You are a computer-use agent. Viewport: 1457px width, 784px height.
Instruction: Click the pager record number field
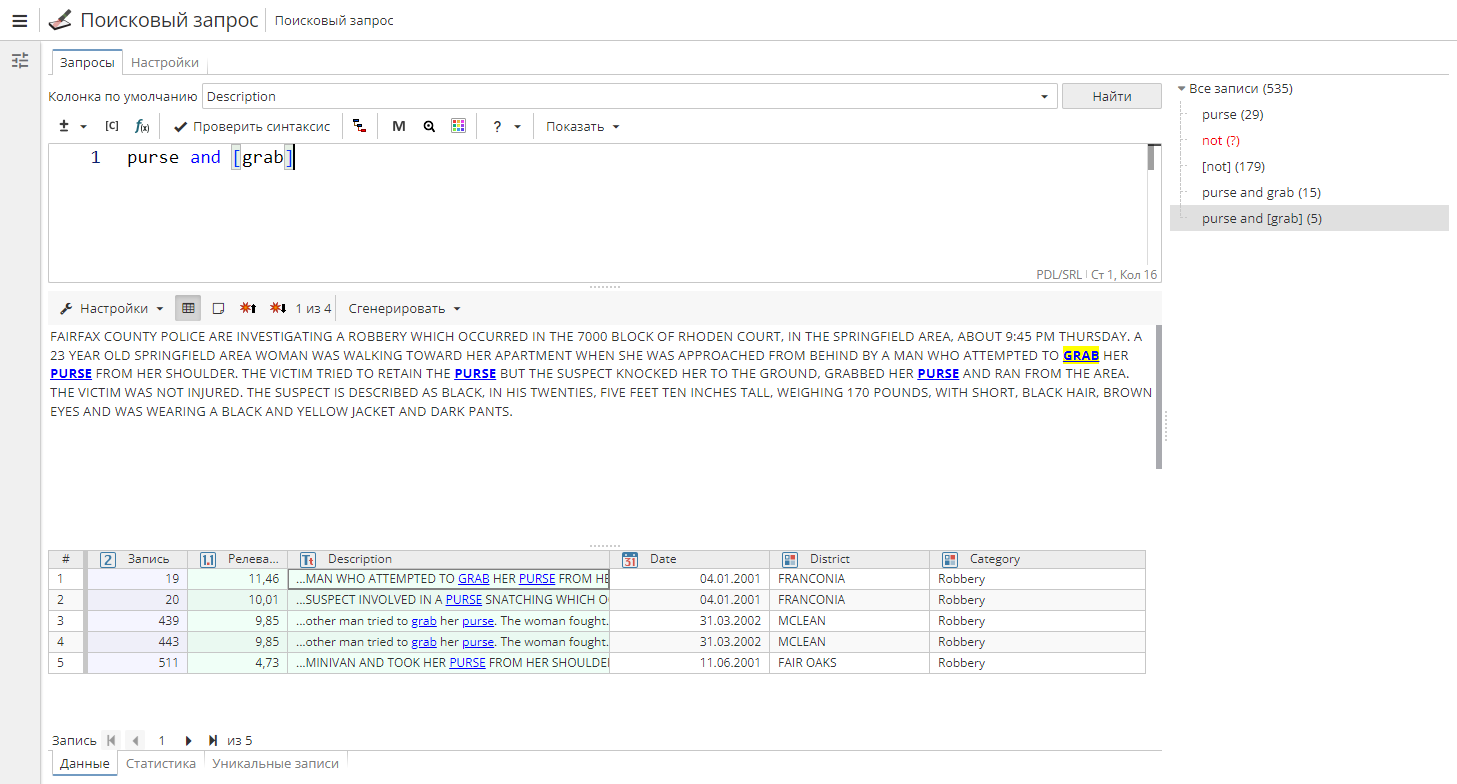point(161,740)
